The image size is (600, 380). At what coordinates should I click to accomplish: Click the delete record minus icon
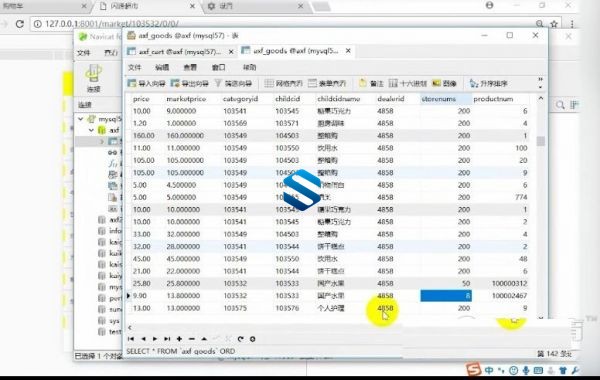point(192,339)
